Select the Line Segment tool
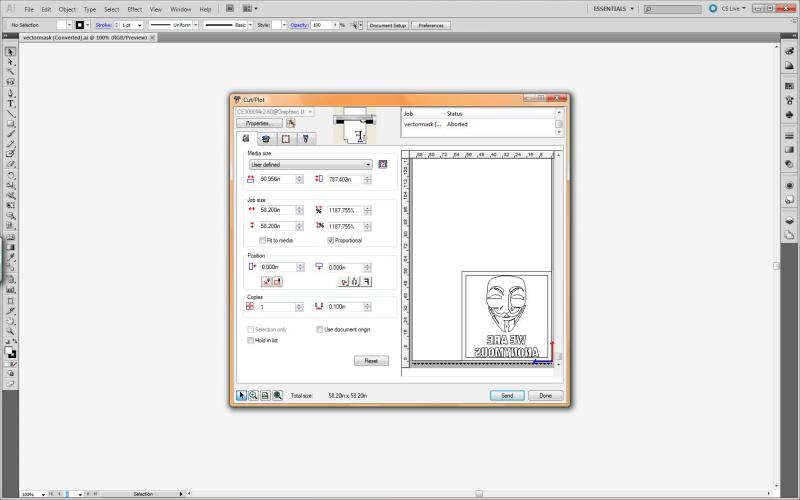 10,113
